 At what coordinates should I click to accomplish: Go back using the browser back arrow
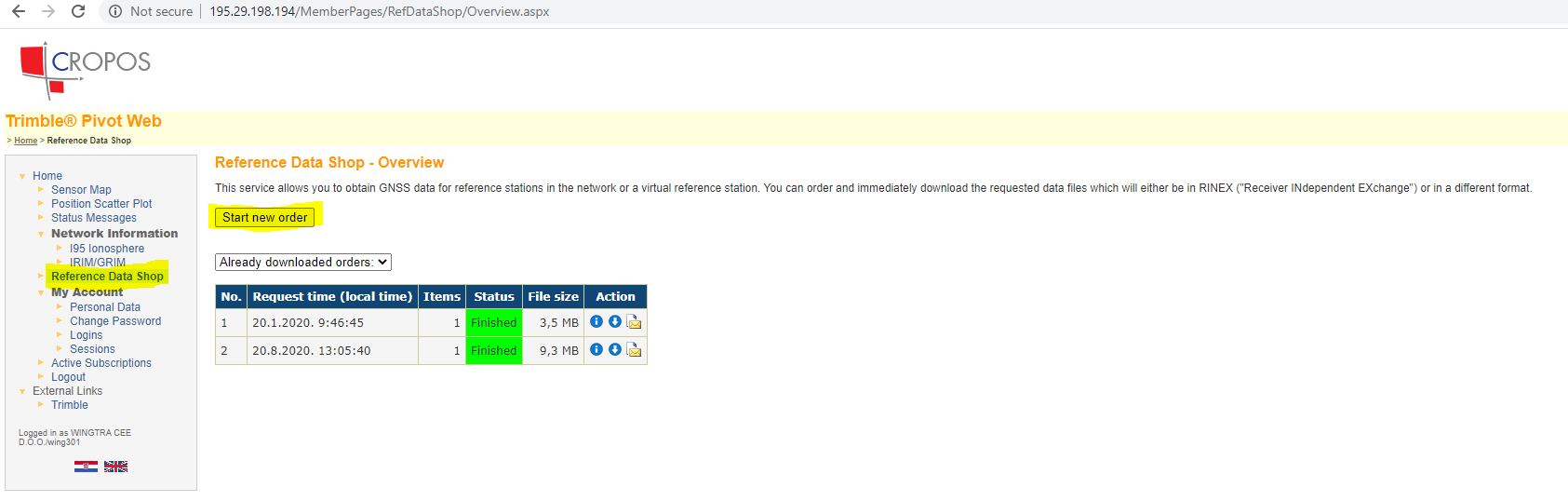click(x=19, y=11)
